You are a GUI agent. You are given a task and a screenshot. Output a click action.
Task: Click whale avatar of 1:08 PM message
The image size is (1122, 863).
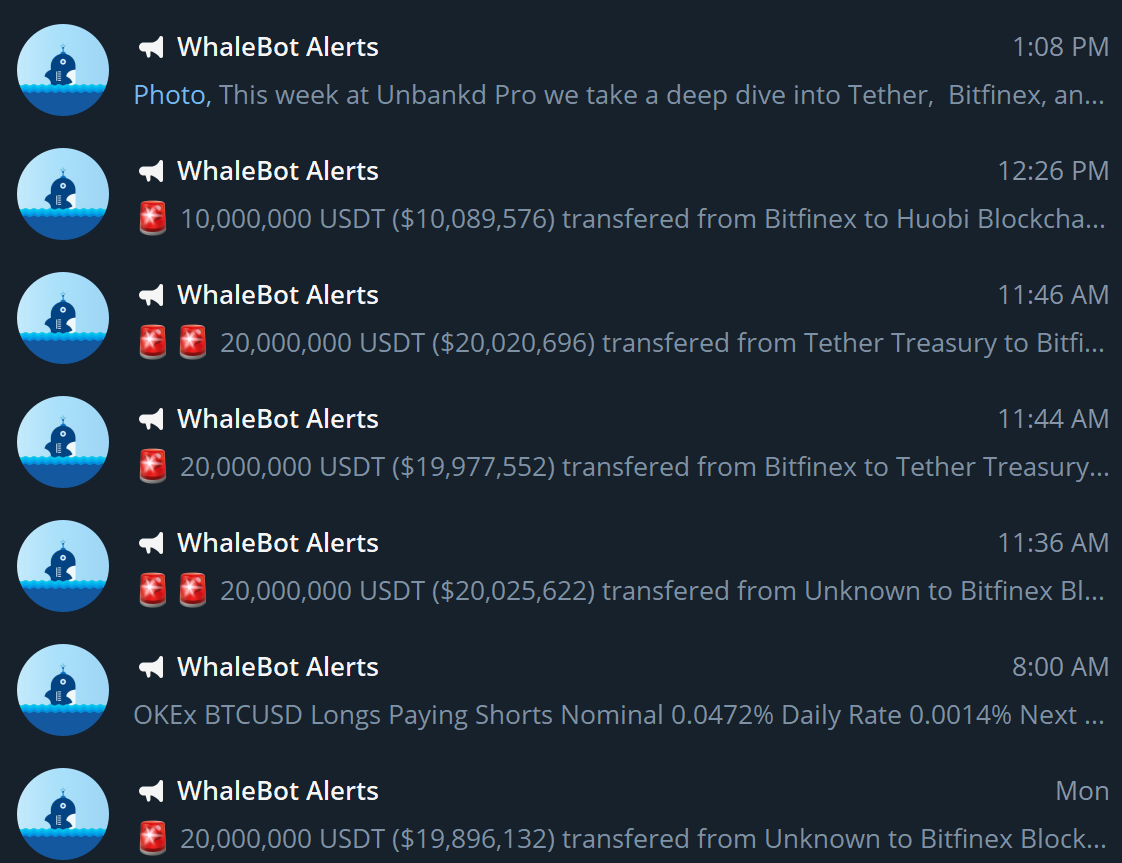pos(63,70)
